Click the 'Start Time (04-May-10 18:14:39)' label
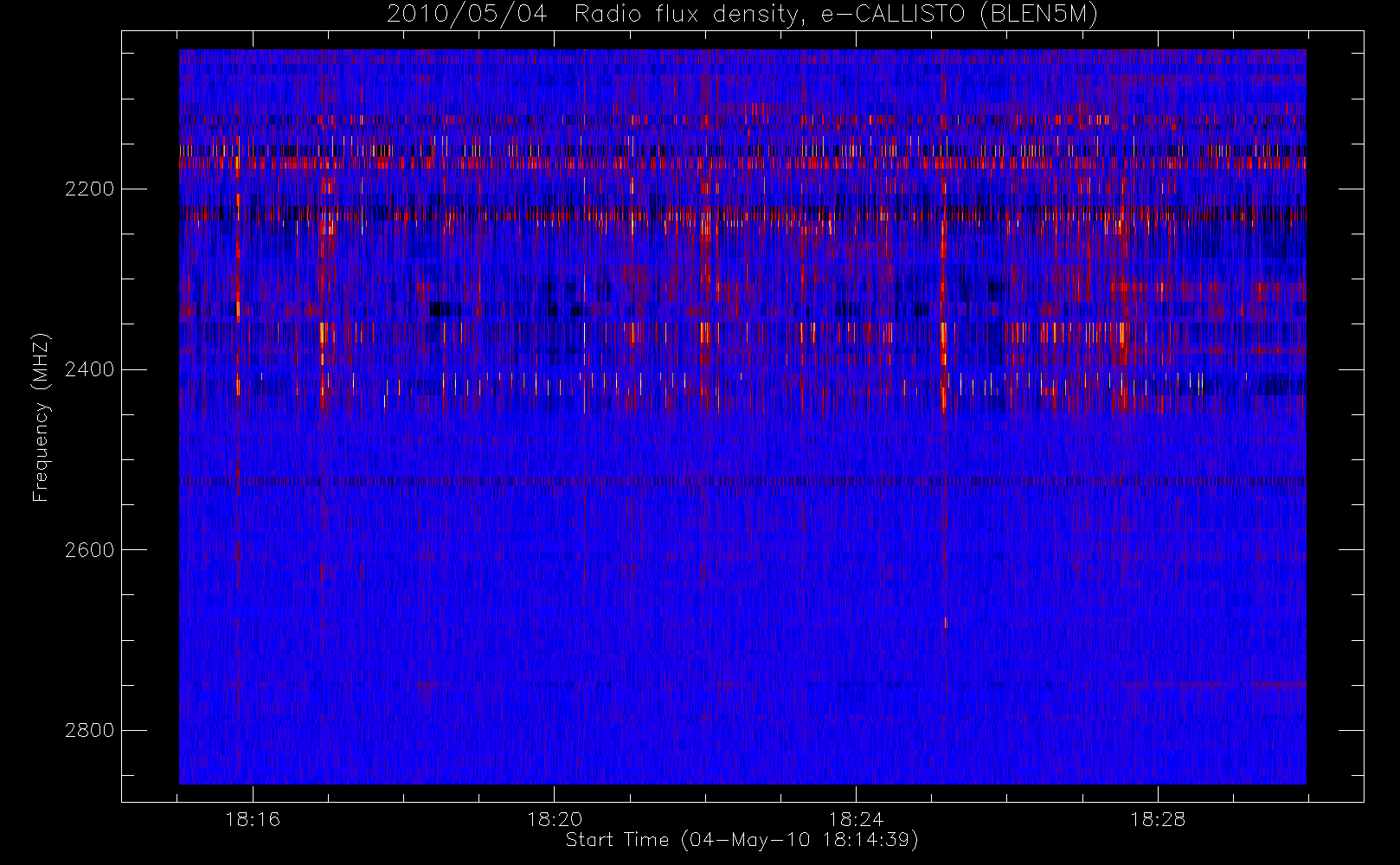This screenshot has width=1400, height=865. 742,840
